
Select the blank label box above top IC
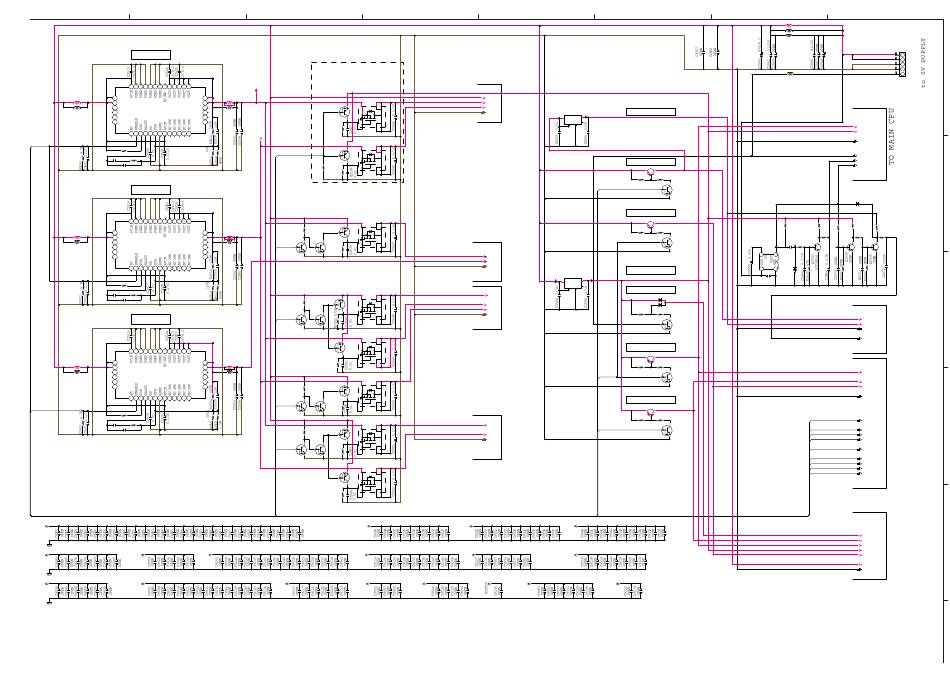[x=151, y=54]
